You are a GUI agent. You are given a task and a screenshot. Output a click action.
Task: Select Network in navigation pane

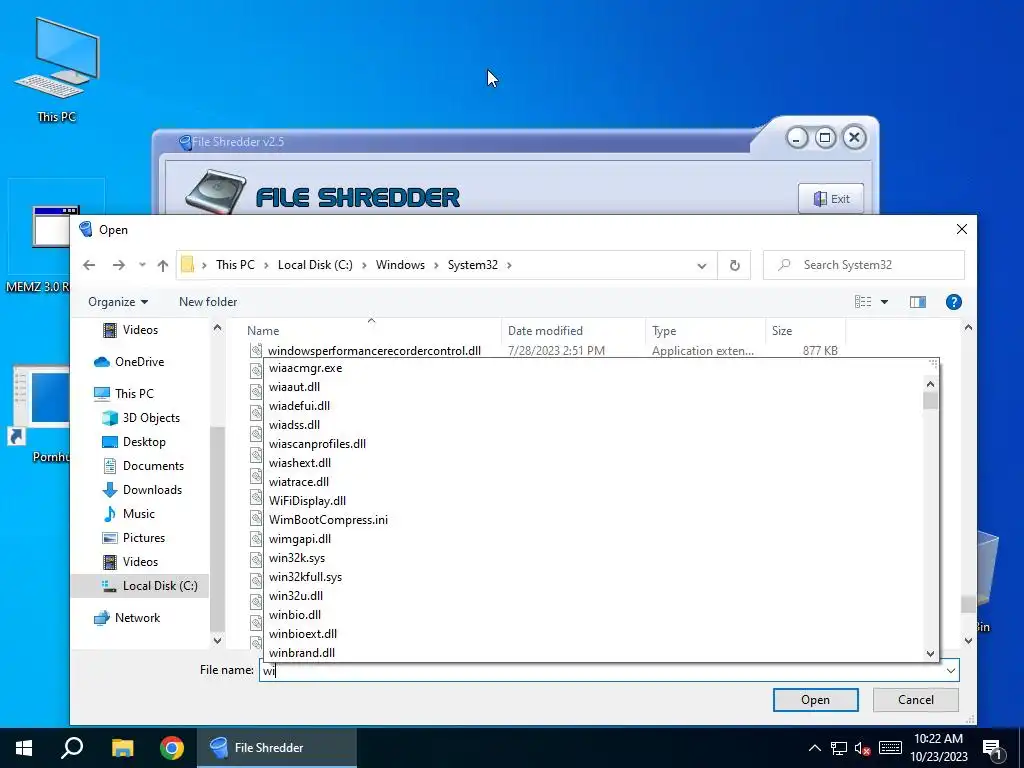tap(127, 618)
